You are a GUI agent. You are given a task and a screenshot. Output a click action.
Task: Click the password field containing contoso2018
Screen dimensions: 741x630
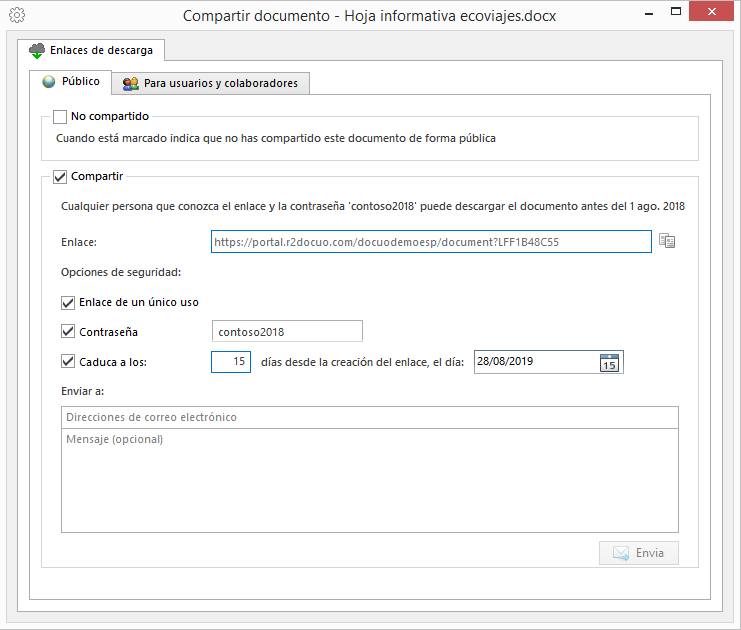(x=287, y=331)
